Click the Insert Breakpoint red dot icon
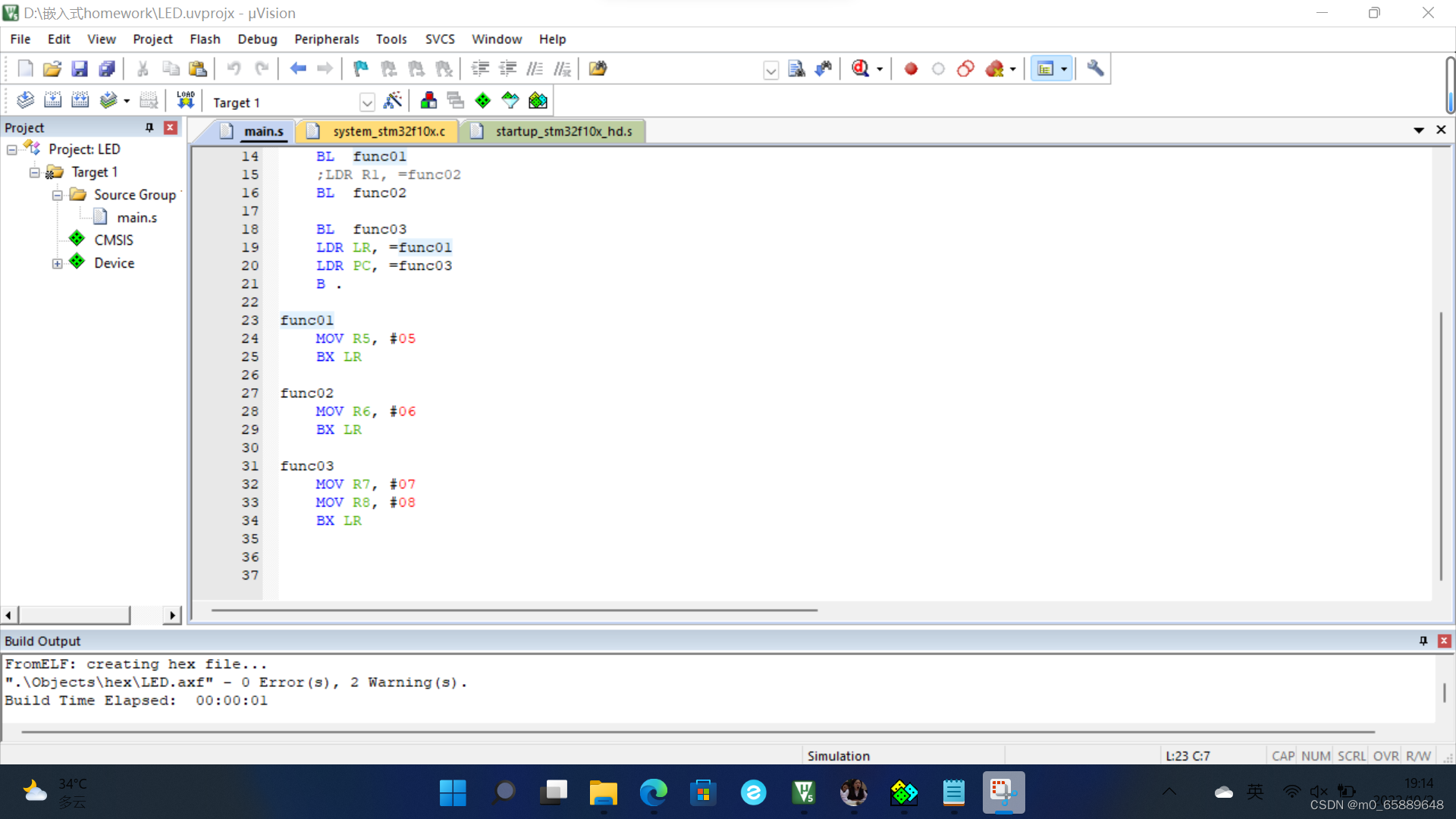1456x819 pixels. (911, 69)
